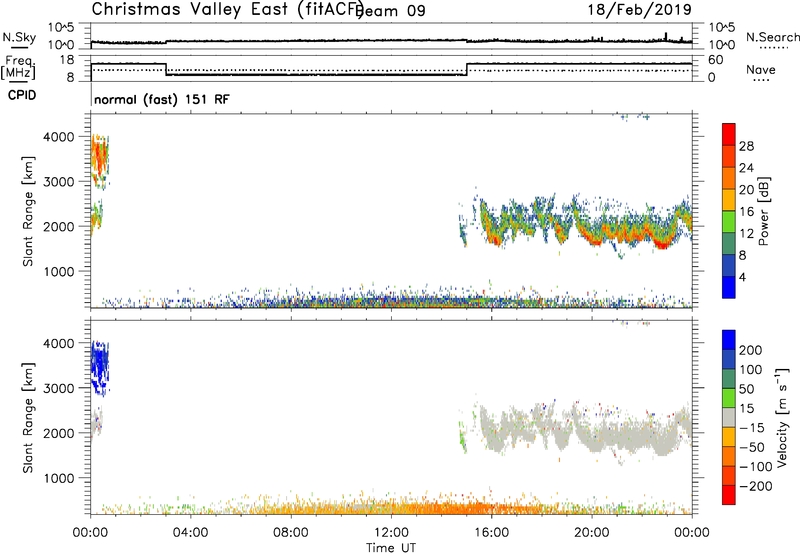800x554 pixels.
Task: Click the blue bottom segment of Power colorbar
Action: click(x=729, y=287)
